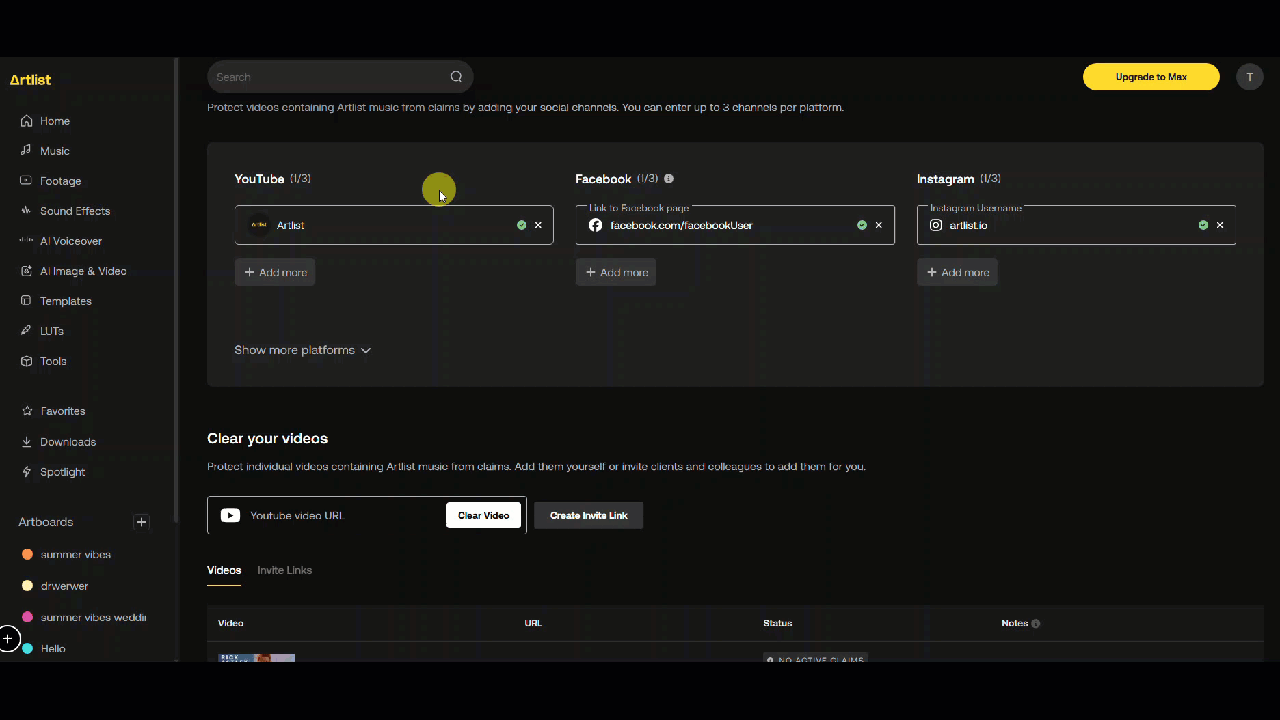Remove the facebook.com/facebookUser page entry

[879, 226]
